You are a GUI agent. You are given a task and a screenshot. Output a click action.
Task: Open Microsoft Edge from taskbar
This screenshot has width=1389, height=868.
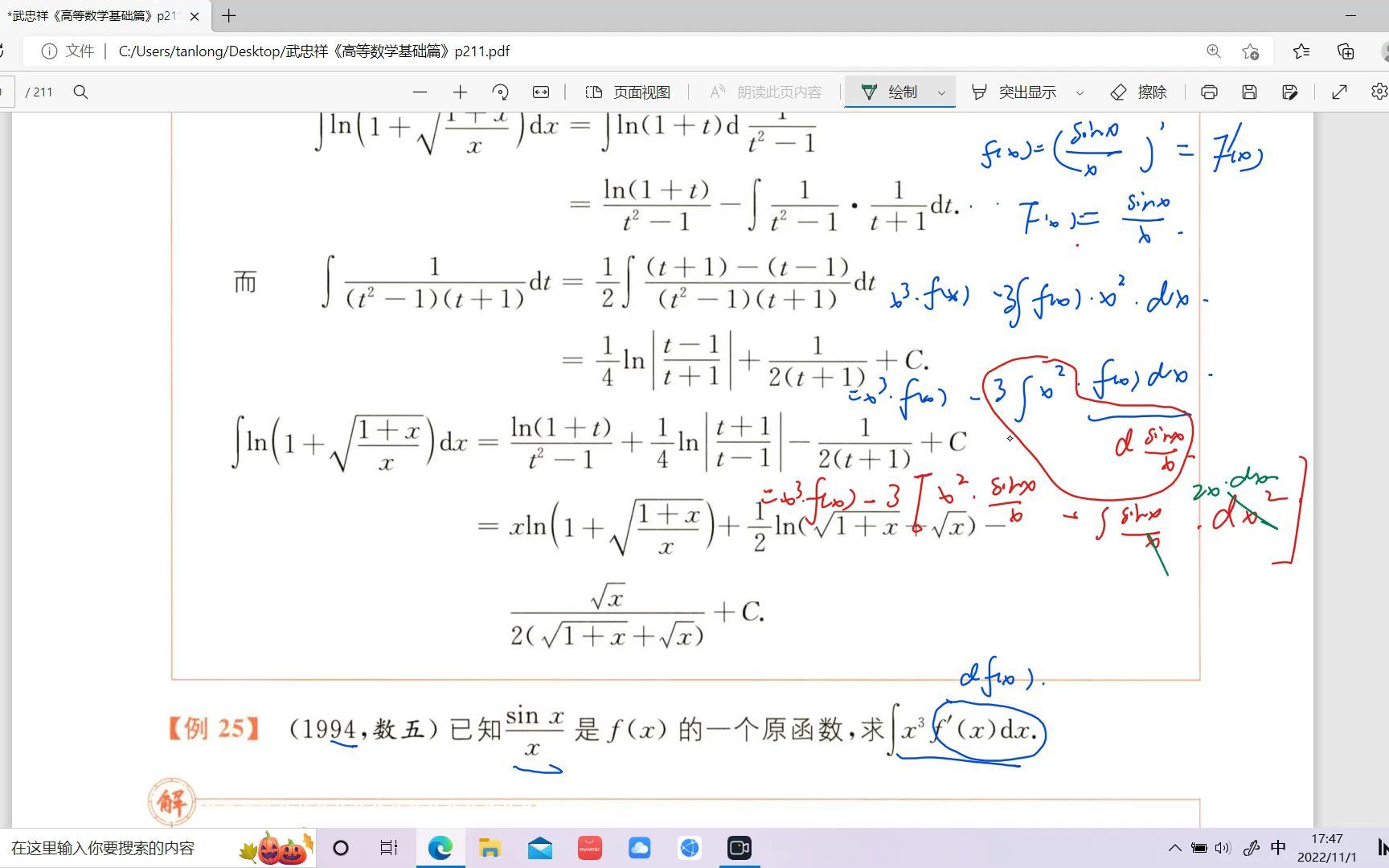(440, 848)
